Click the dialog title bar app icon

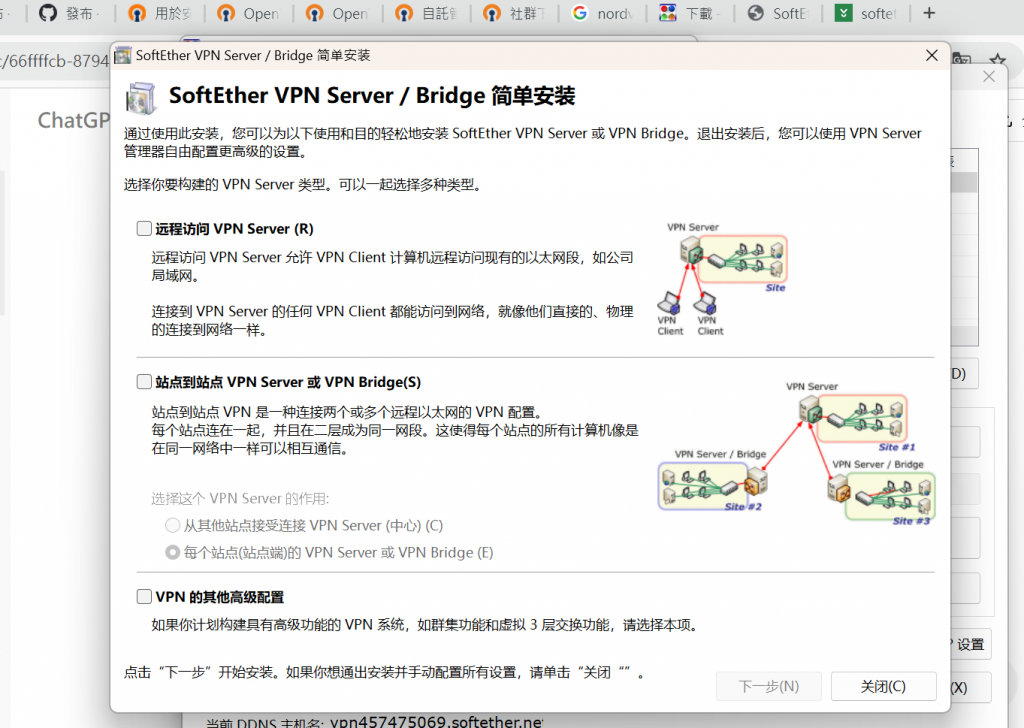click(123, 55)
